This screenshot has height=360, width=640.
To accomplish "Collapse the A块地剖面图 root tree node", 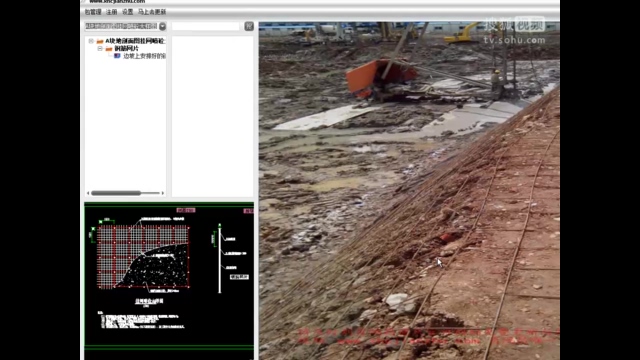I will coord(91,41).
